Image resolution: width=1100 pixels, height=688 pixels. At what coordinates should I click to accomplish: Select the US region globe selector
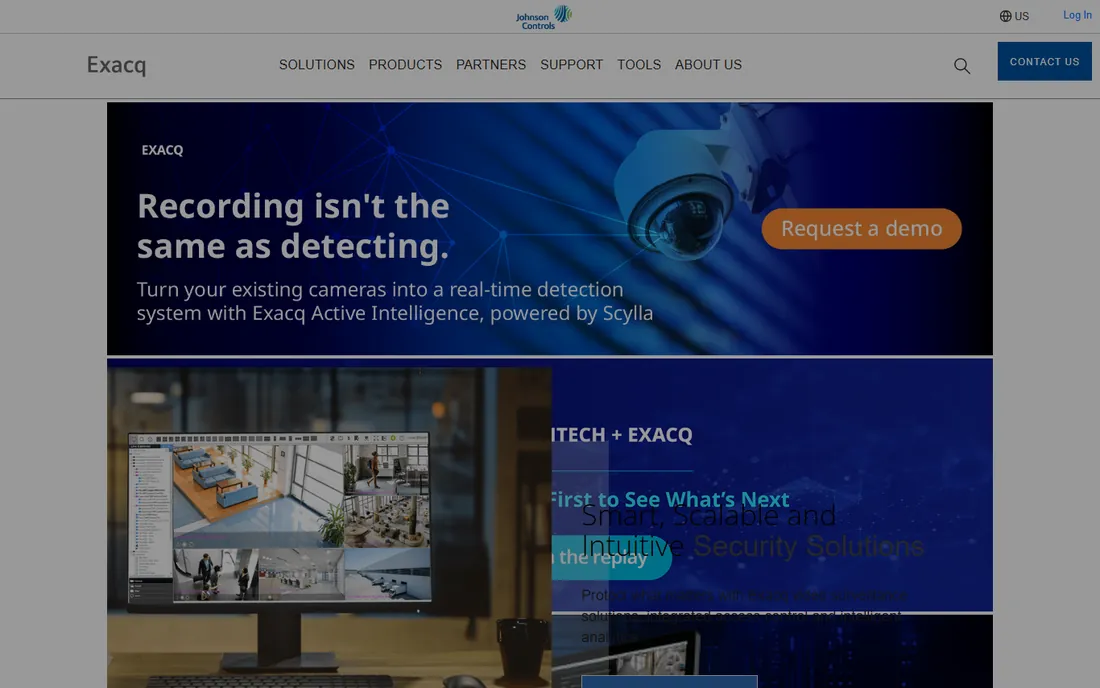pyautogui.click(x=1014, y=16)
